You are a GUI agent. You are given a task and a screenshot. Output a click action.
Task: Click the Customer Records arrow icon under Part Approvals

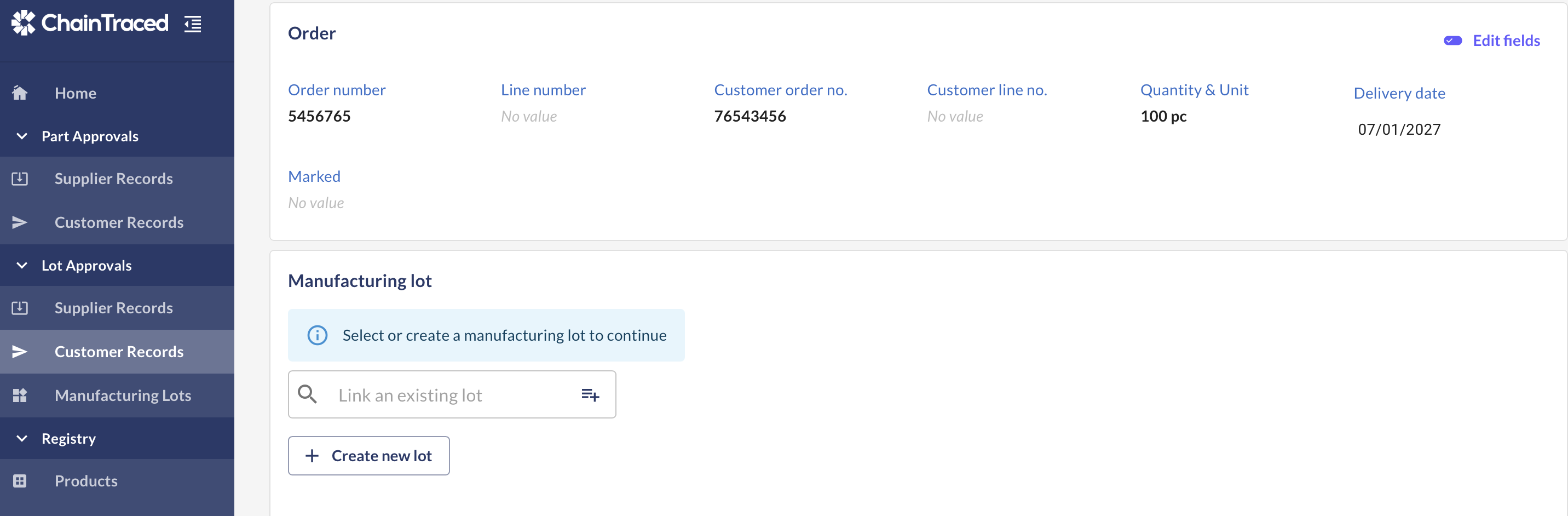tap(20, 222)
